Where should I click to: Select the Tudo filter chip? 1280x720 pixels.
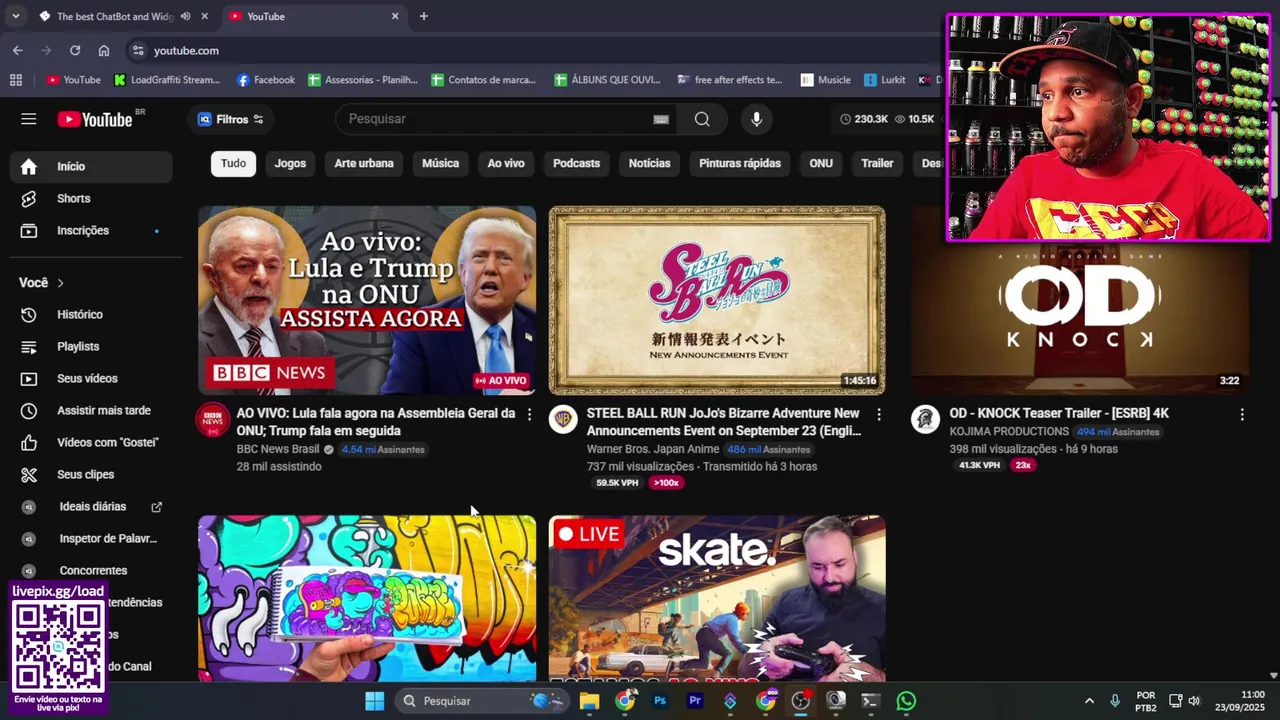pyautogui.click(x=233, y=163)
